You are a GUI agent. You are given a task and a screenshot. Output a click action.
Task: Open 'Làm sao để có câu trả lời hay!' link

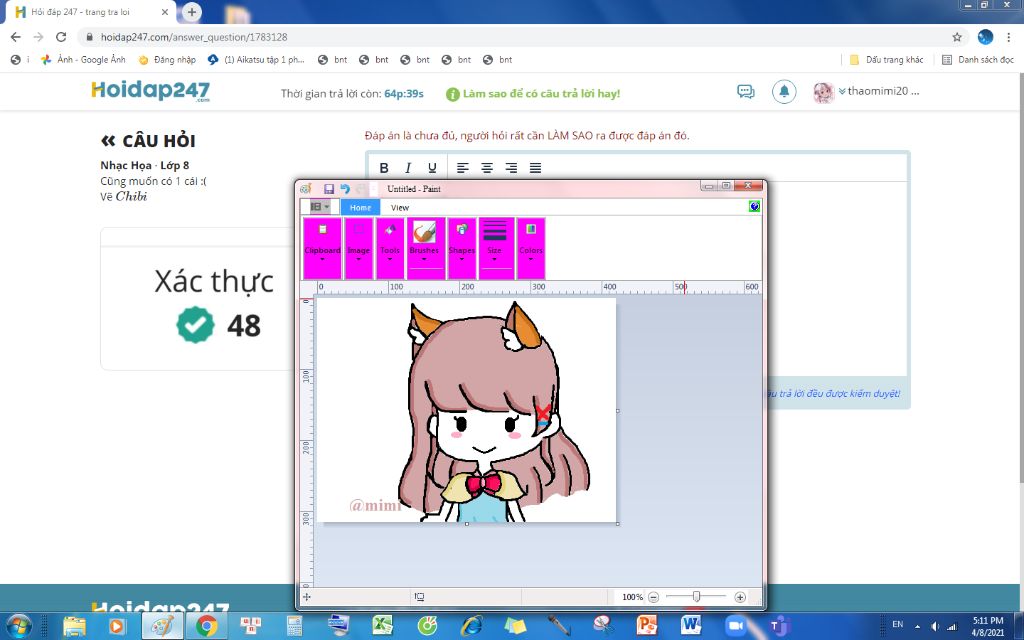pos(533,94)
